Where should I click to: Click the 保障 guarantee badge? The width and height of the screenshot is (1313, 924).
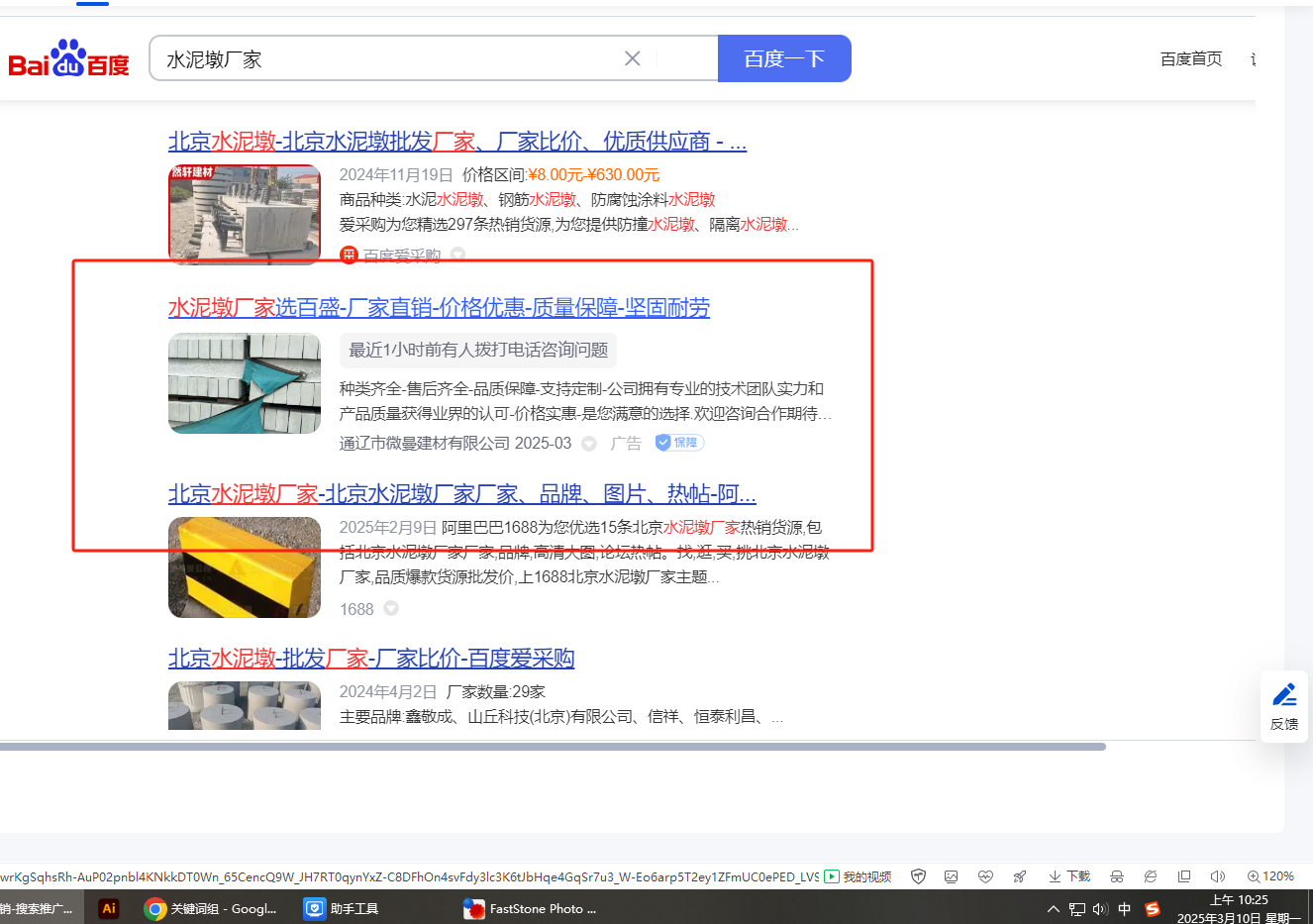point(679,443)
